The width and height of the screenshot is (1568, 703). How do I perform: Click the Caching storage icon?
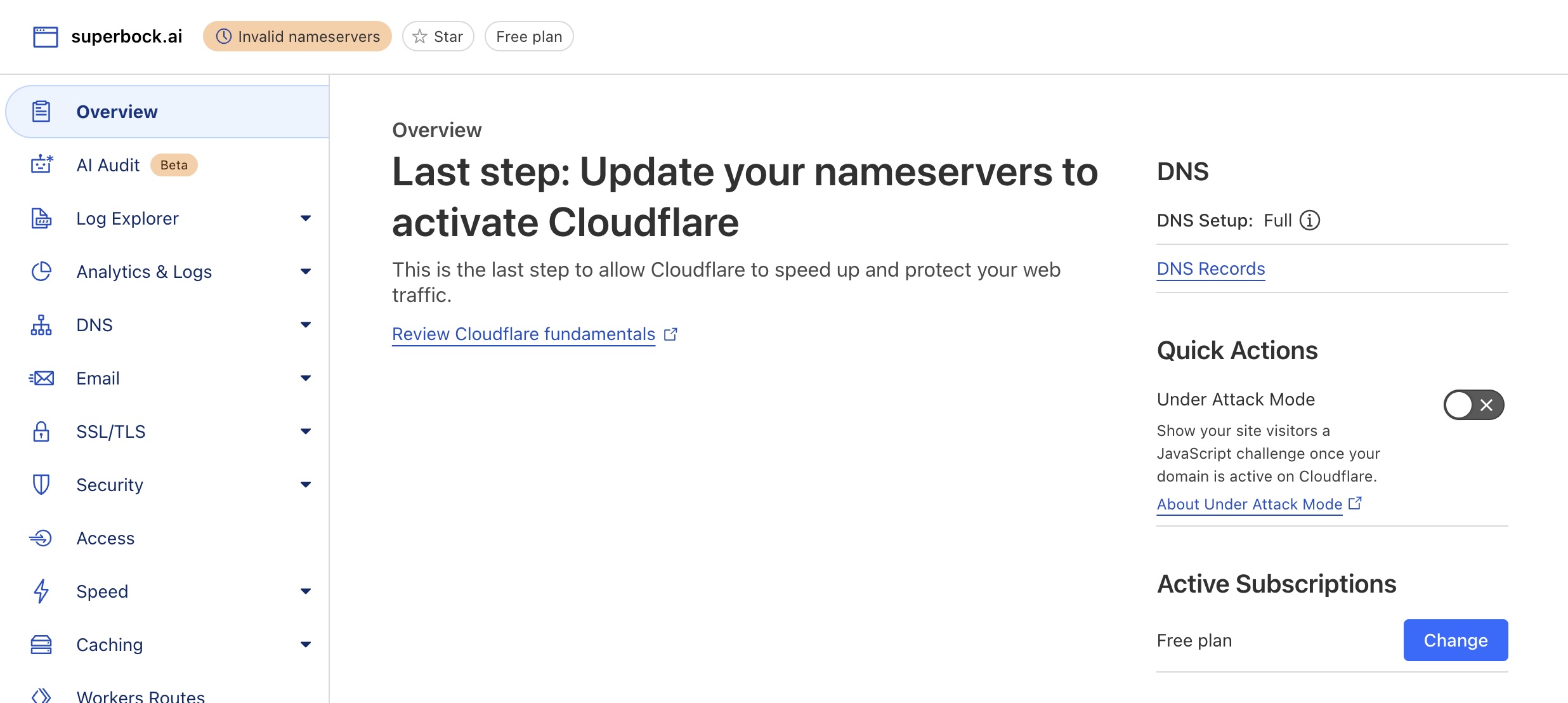pyautogui.click(x=41, y=645)
